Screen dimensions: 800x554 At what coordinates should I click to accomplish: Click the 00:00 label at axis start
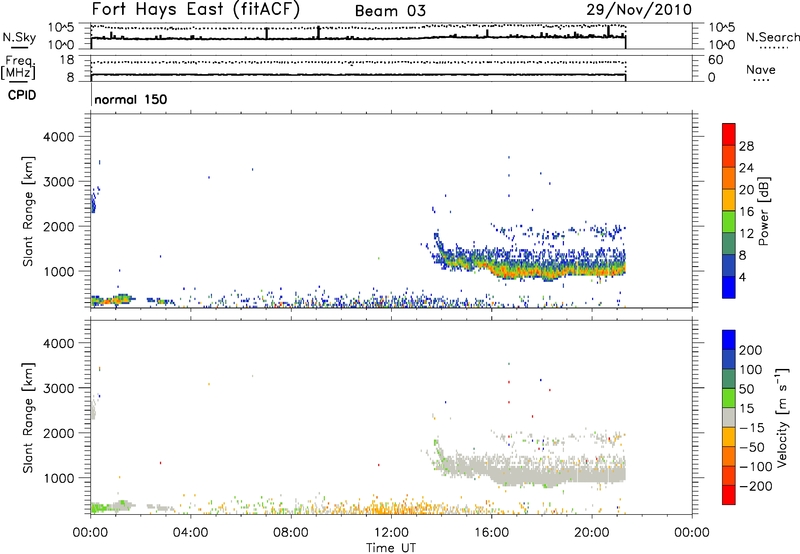(x=90, y=533)
